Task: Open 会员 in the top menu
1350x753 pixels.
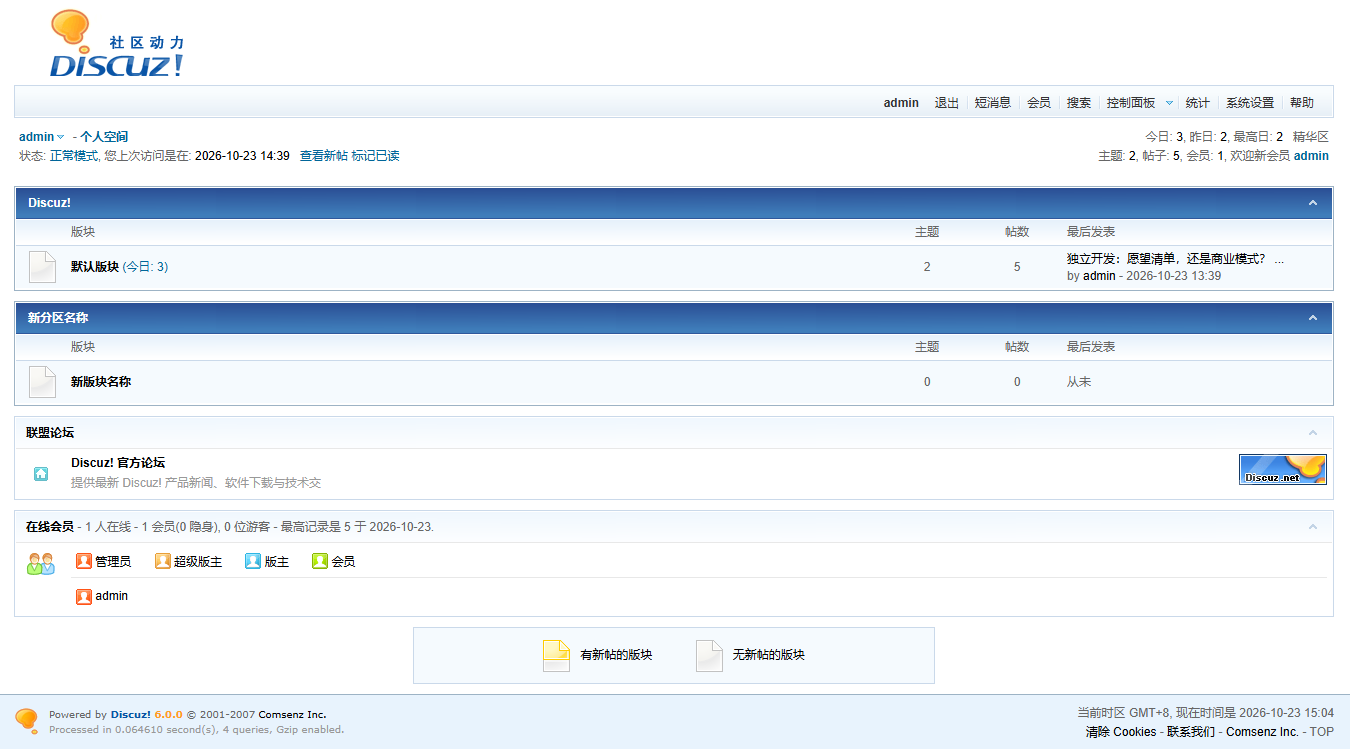Action: [x=1039, y=103]
